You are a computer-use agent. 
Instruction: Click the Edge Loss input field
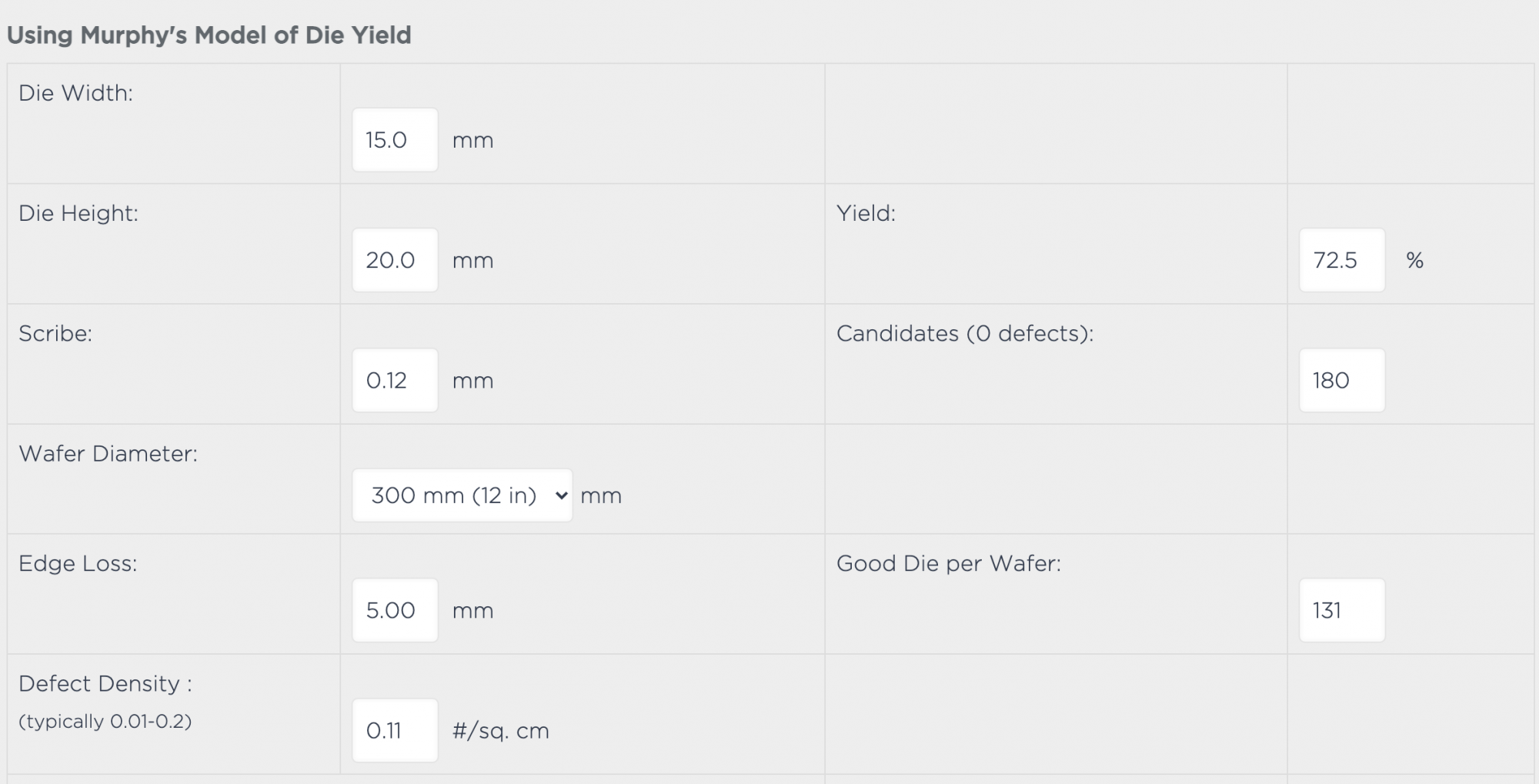click(395, 610)
